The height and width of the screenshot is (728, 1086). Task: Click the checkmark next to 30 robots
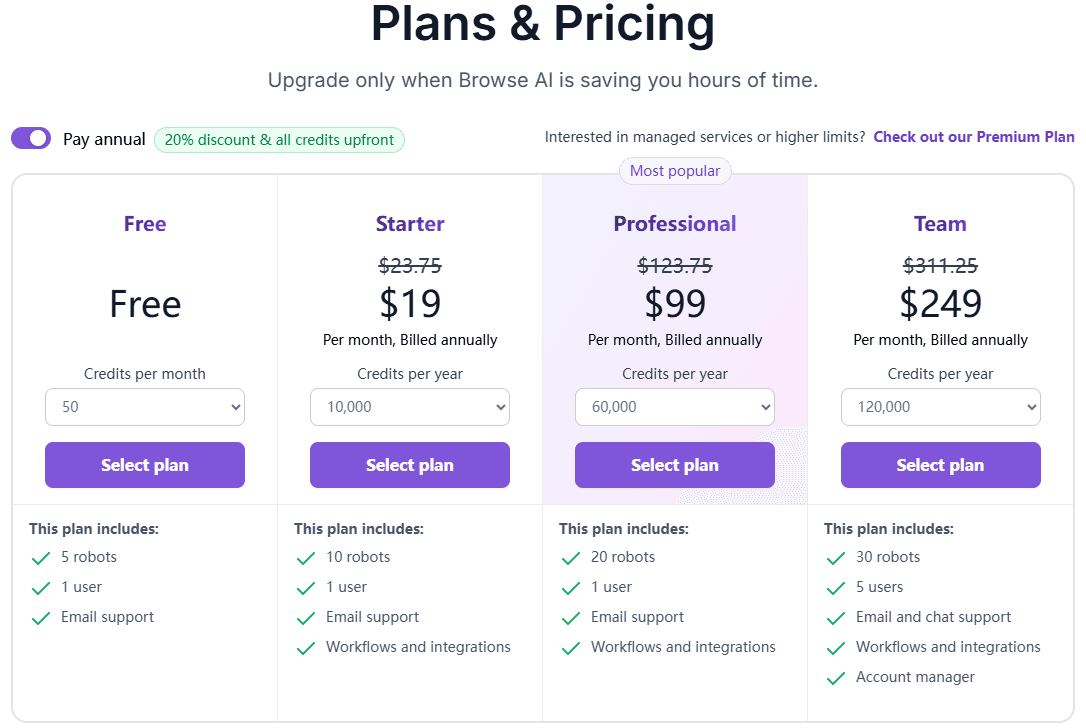(836, 558)
